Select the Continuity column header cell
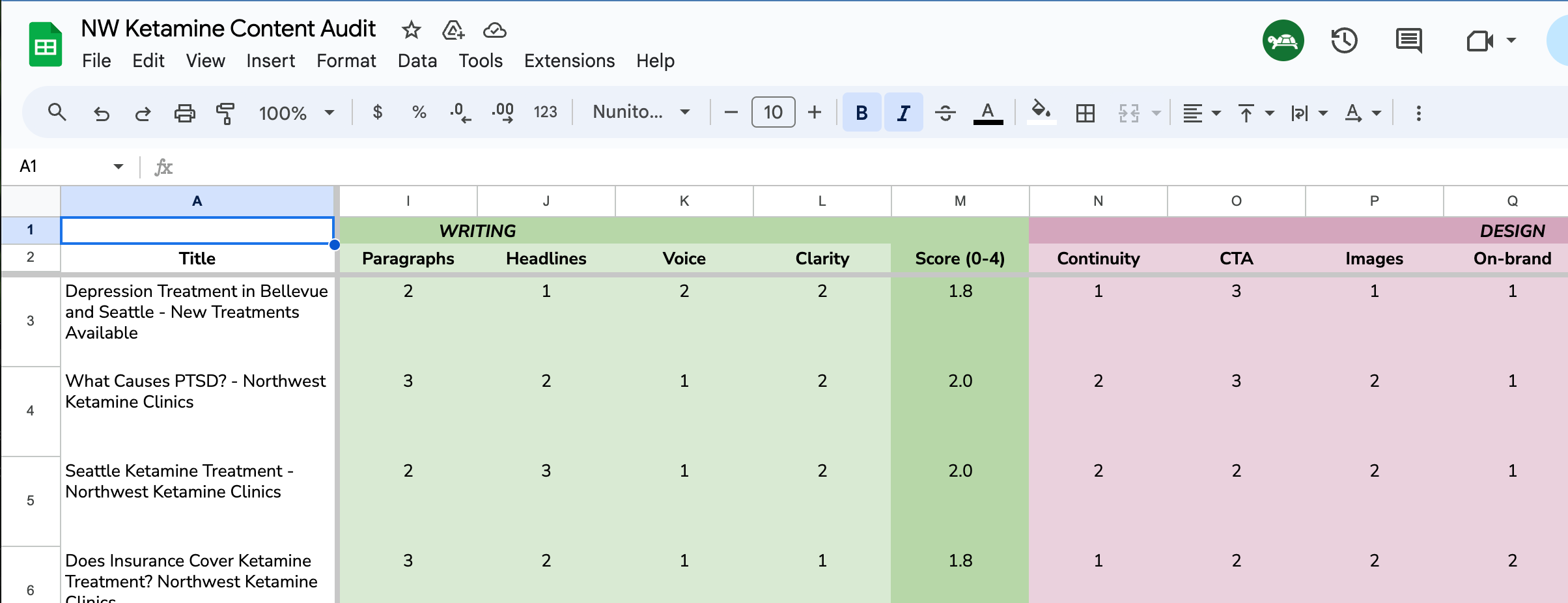 [1098, 259]
